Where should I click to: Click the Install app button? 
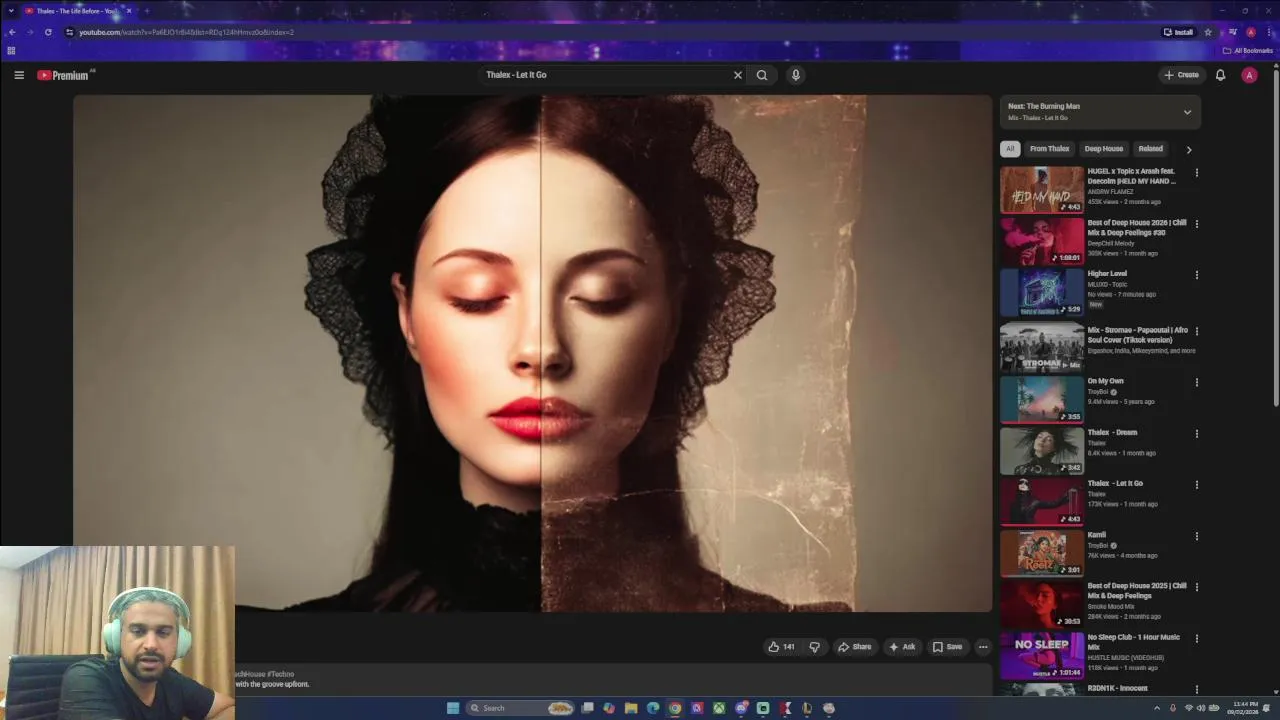[x=1178, y=32]
